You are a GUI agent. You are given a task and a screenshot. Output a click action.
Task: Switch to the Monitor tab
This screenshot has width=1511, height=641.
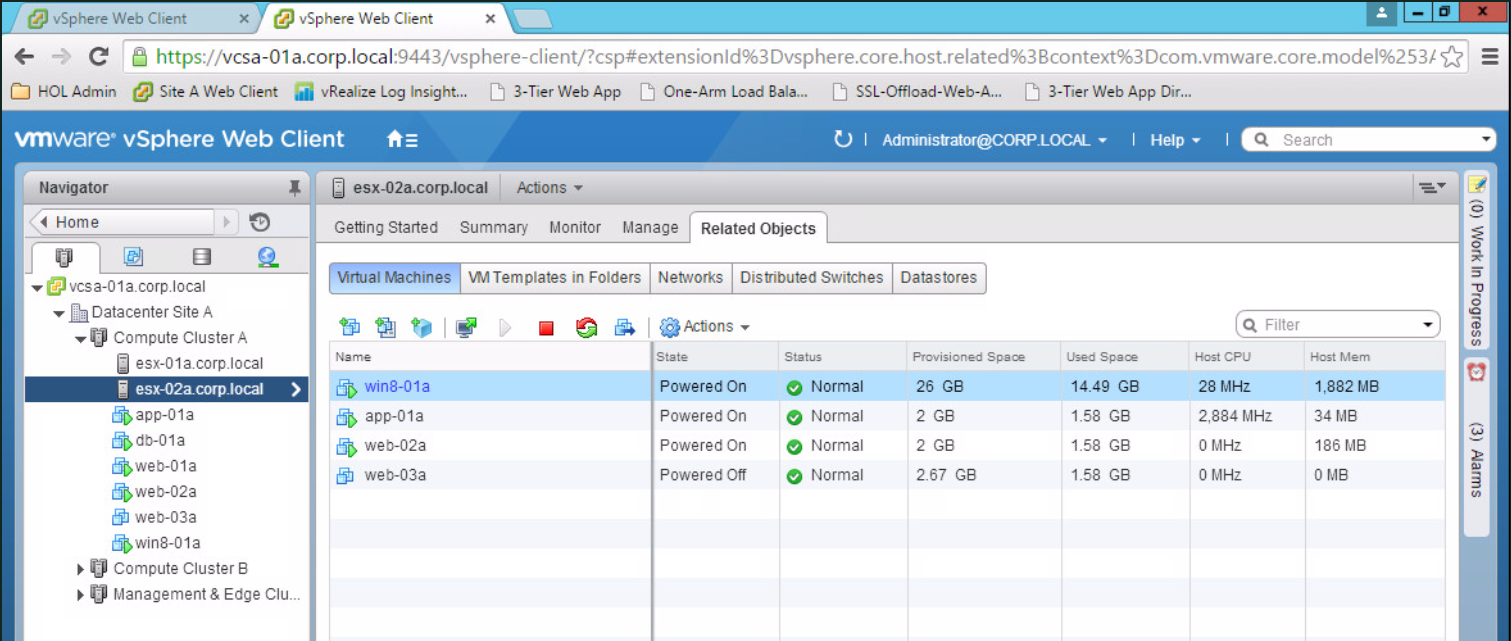[575, 227]
